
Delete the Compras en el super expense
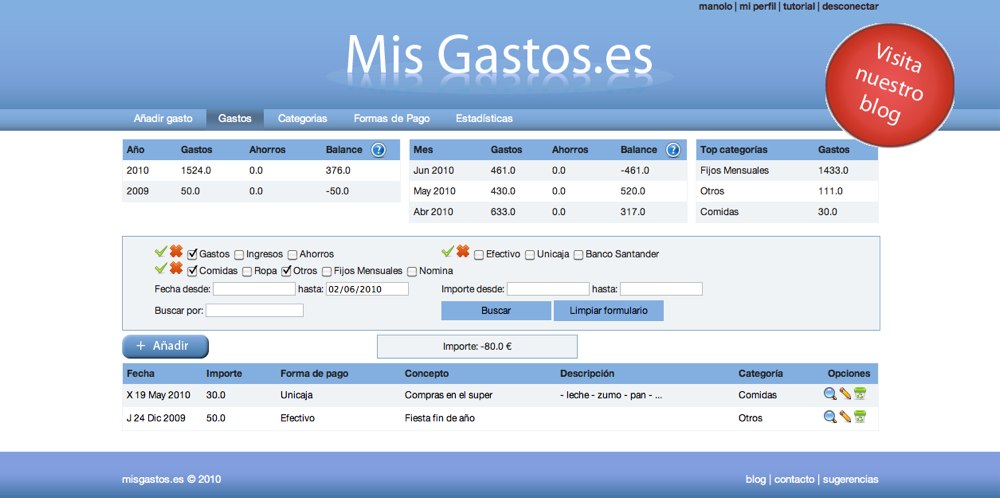pyautogui.click(x=859, y=394)
